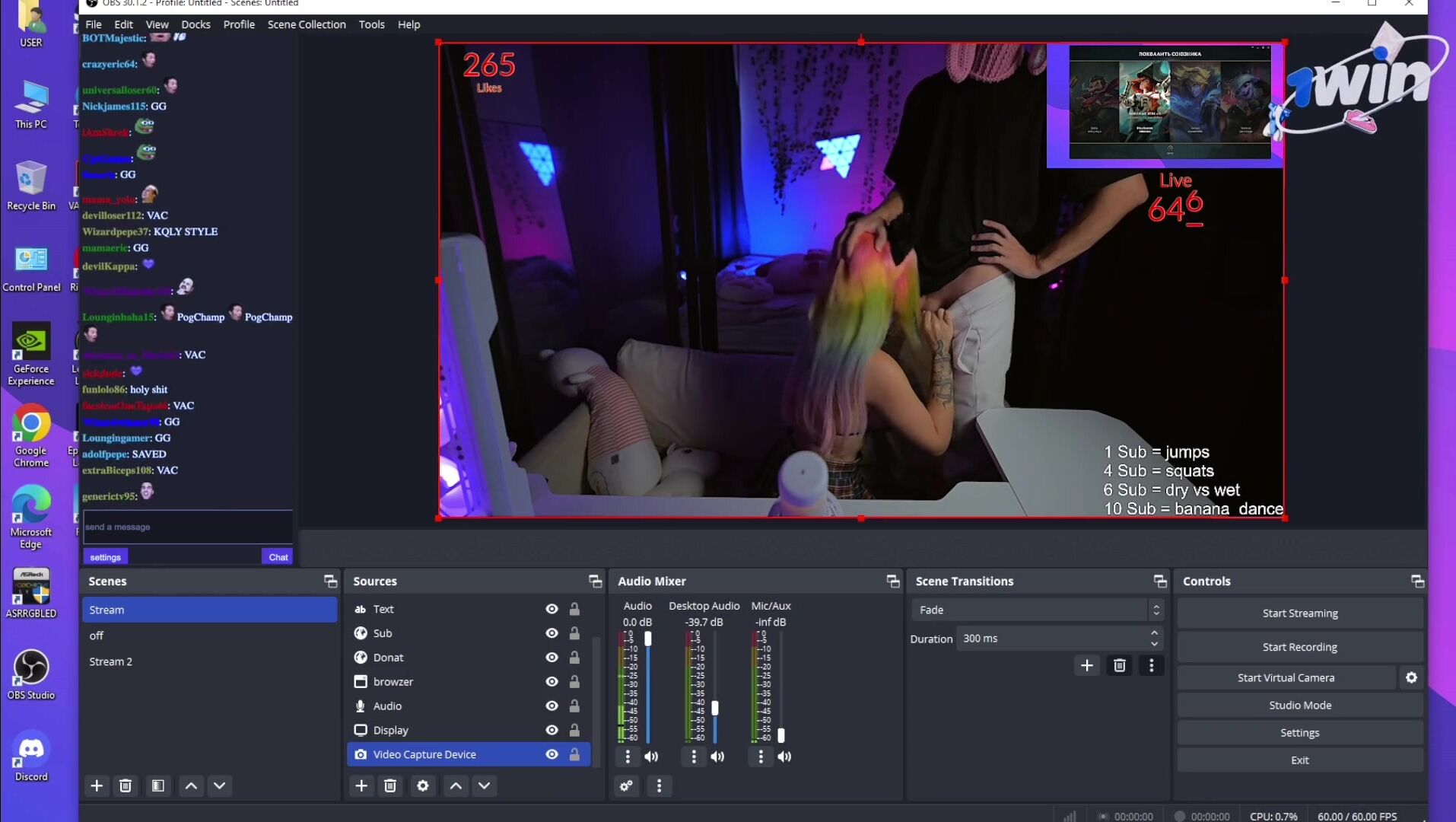The width and height of the screenshot is (1456, 822).
Task: Move scene up arrow in Scenes panel
Action: [191, 785]
